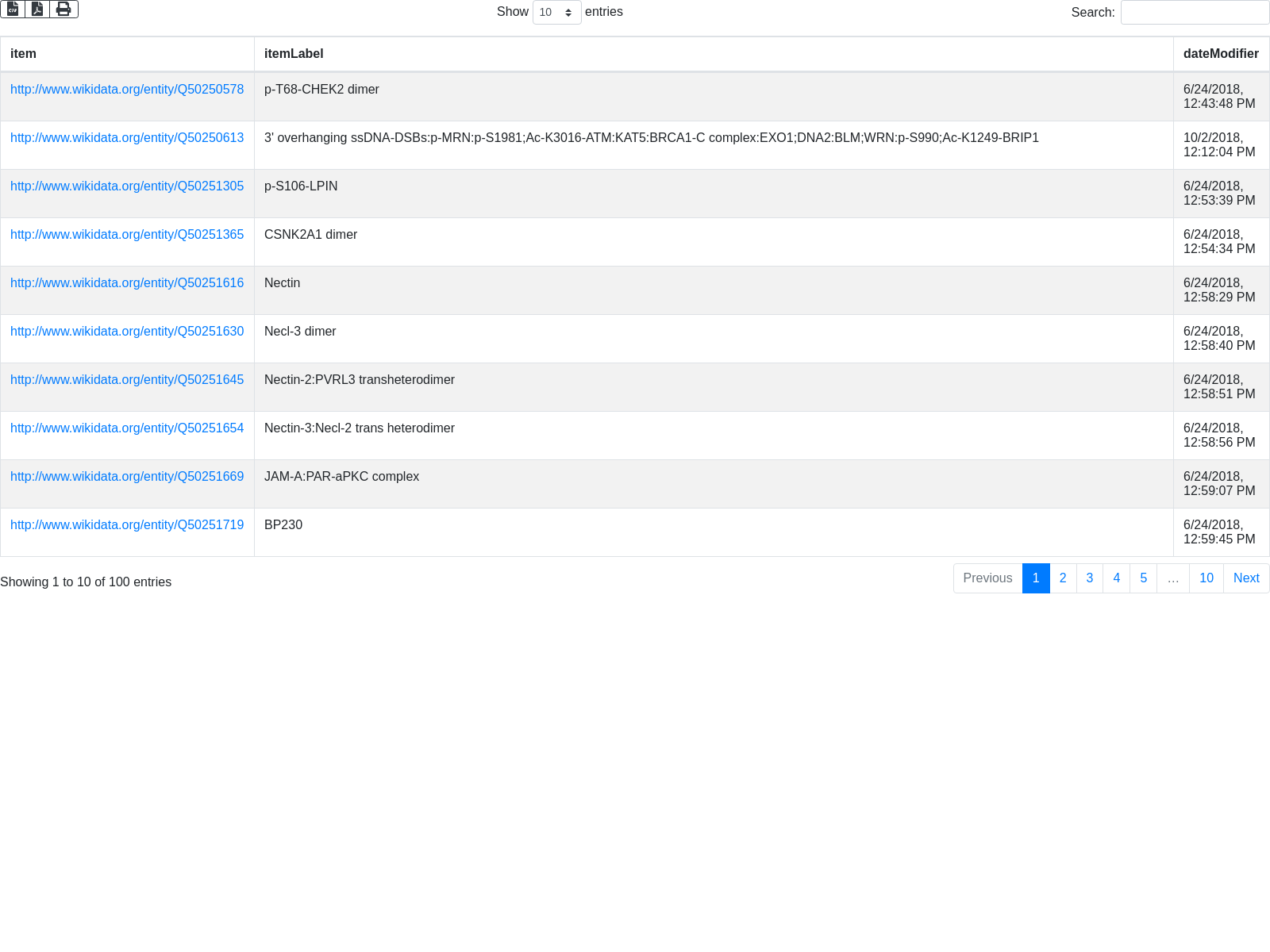Image resolution: width=1270 pixels, height=952 pixels.
Task: Select 'Showing 1 to 10 of 100 entries' text
Action: coord(86,582)
